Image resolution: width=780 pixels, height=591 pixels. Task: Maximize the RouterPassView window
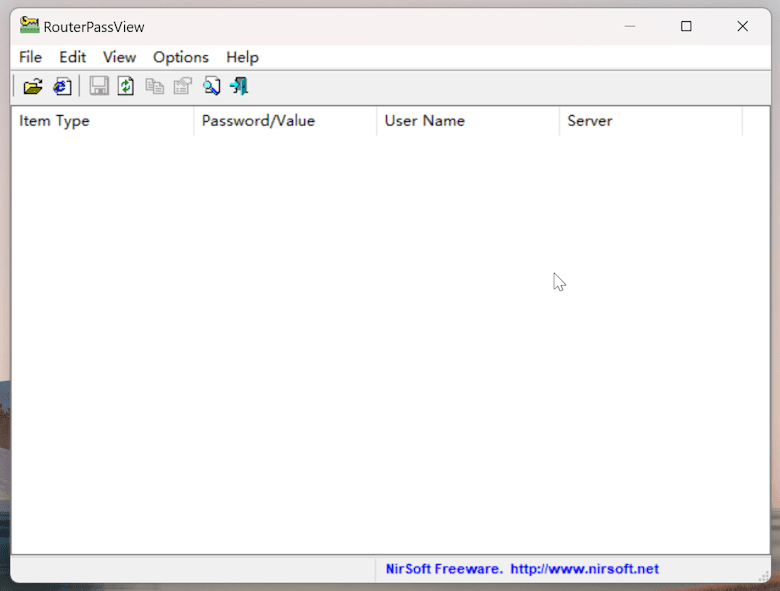click(686, 26)
